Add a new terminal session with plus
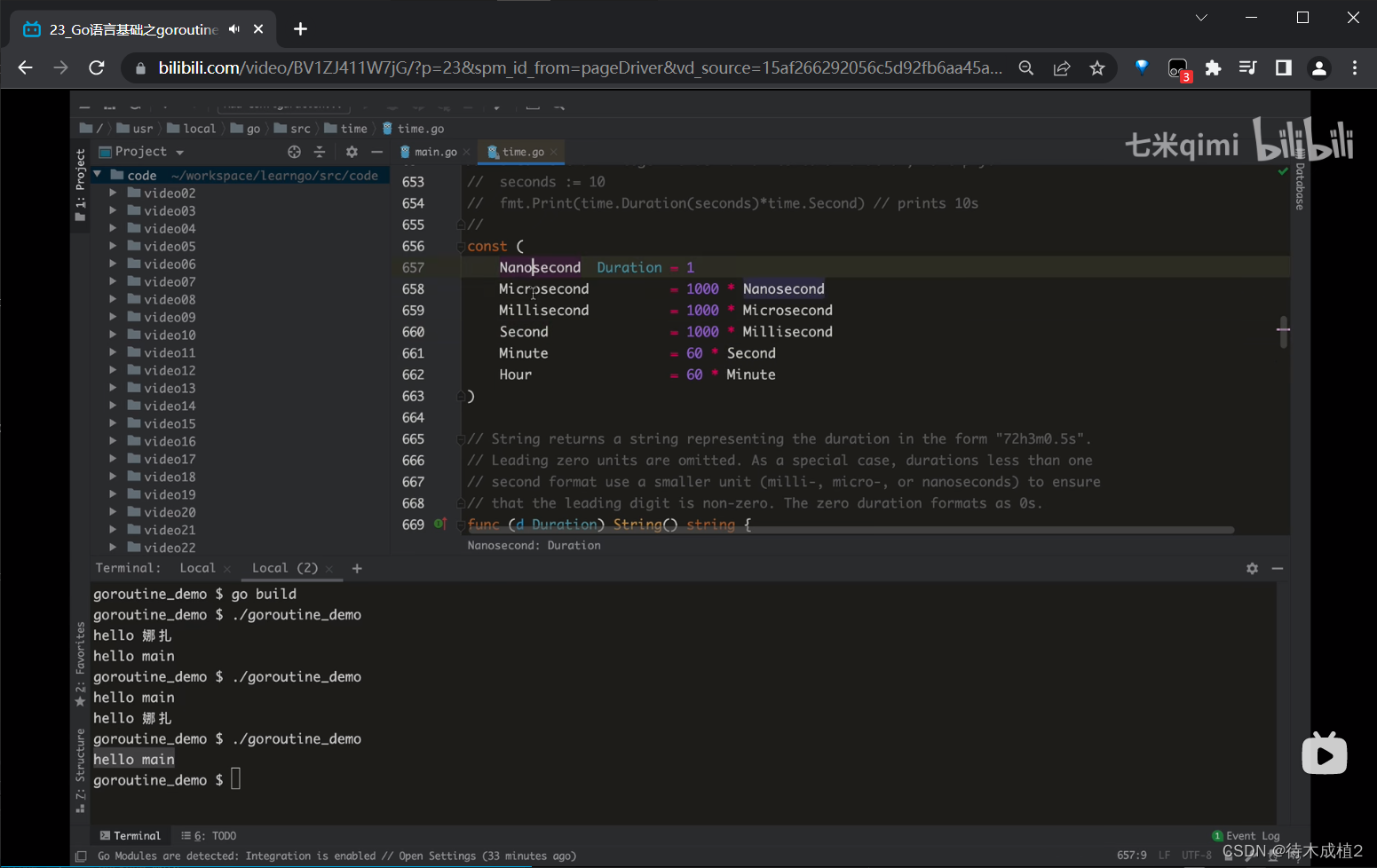 point(357,568)
